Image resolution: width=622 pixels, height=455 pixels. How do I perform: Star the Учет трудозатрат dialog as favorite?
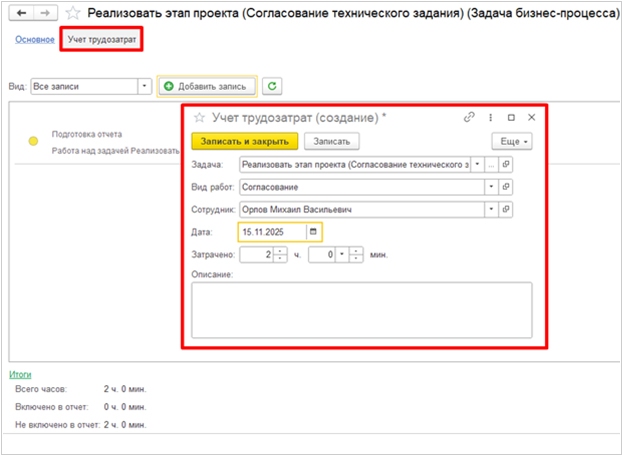[199, 118]
